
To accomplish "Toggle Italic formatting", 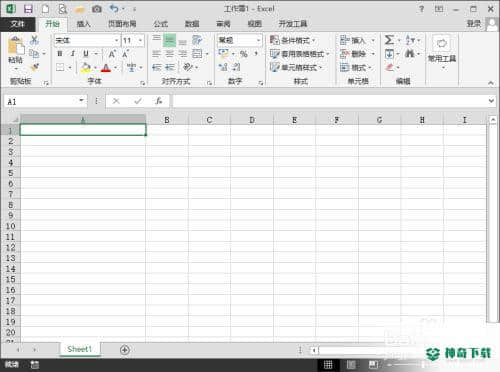I will [x=73, y=54].
